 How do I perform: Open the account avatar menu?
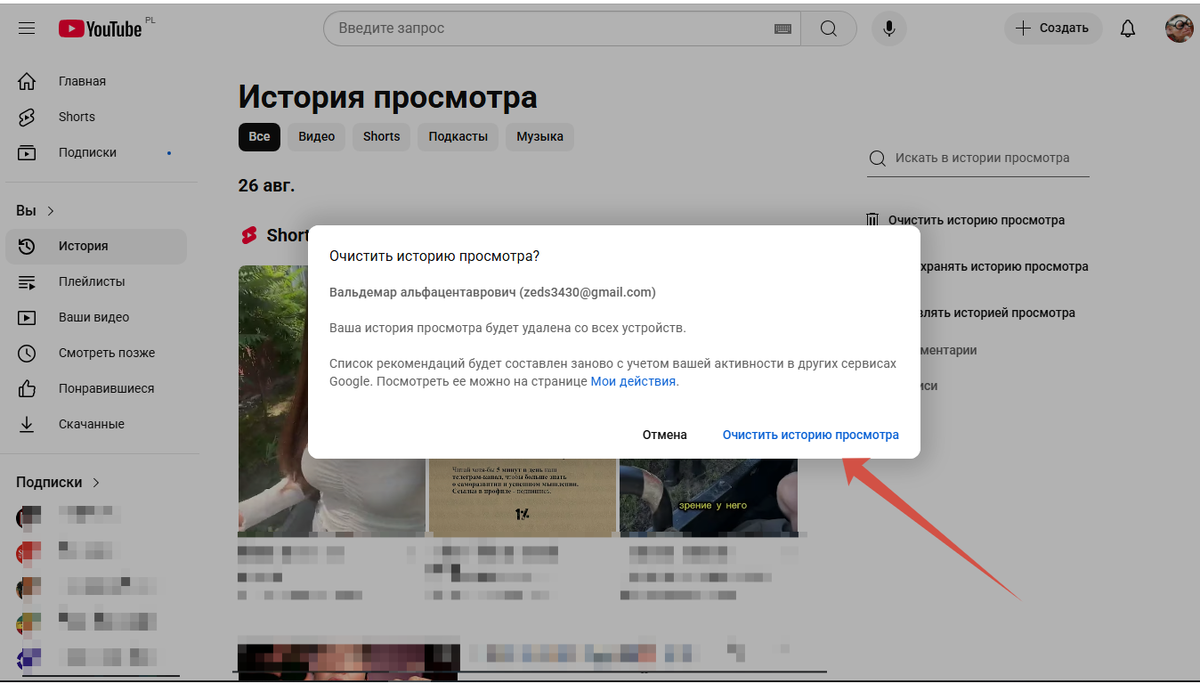pos(1179,28)
